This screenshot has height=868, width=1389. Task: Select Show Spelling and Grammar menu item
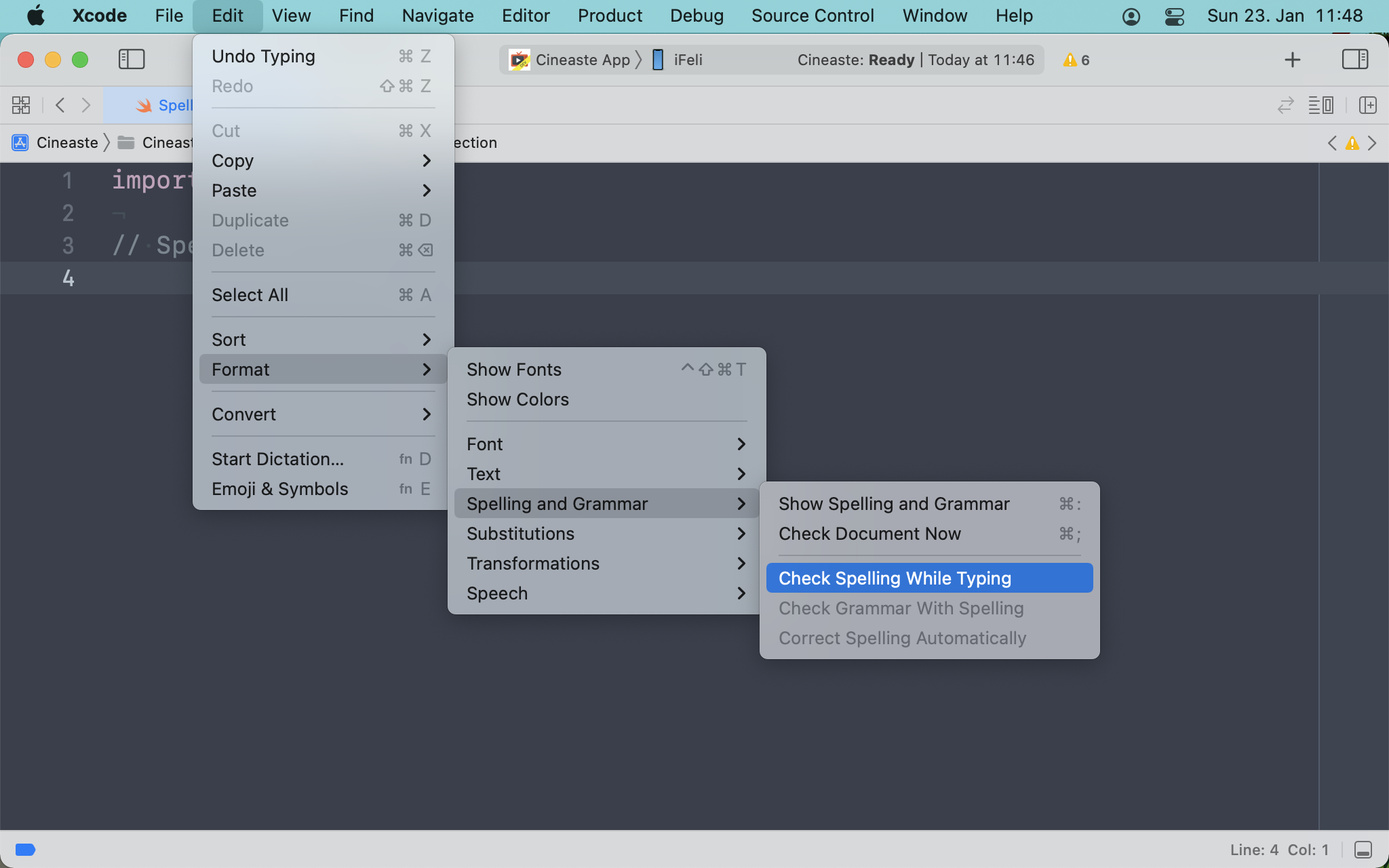894,502
